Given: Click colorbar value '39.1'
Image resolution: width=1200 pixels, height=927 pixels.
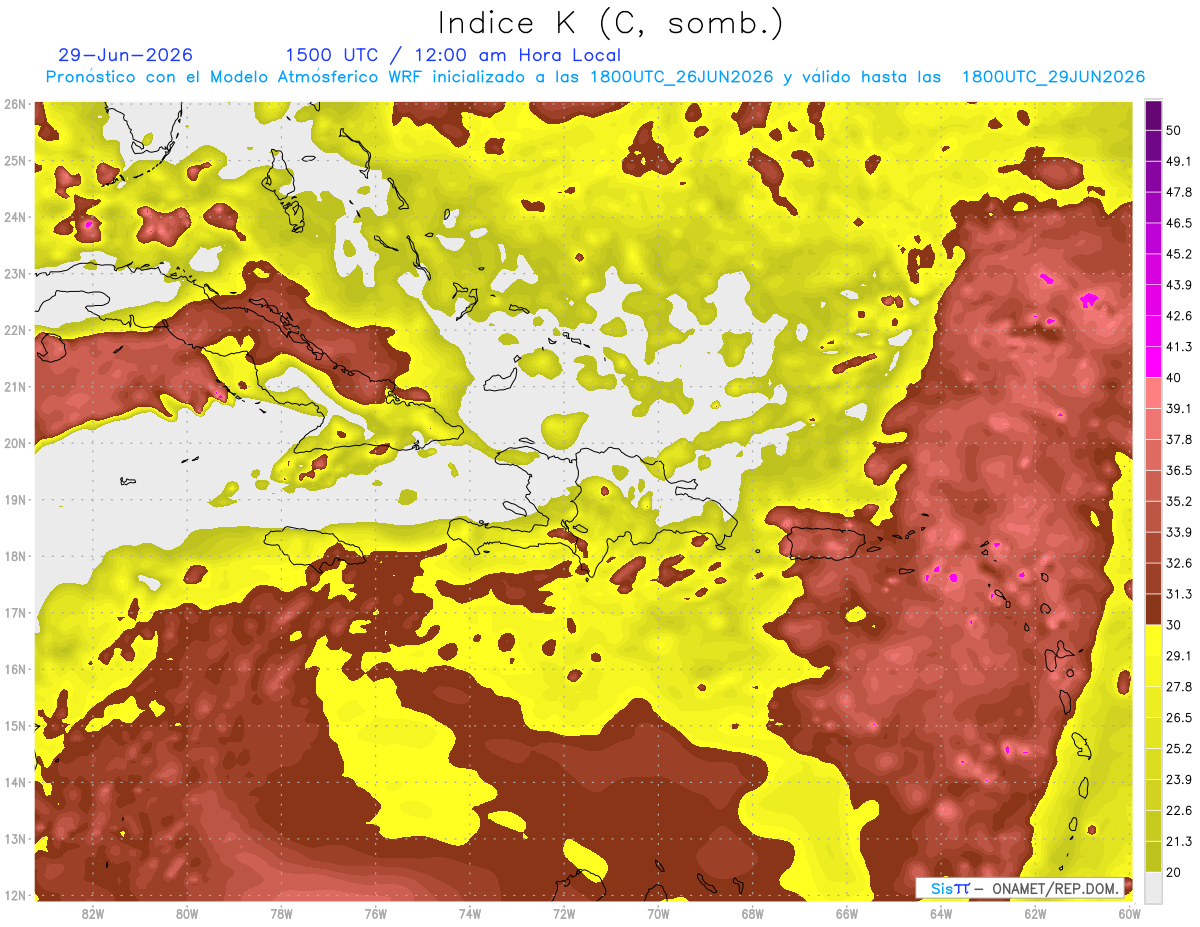Looking at the screenshot, I should click(x=1178, y=408).
